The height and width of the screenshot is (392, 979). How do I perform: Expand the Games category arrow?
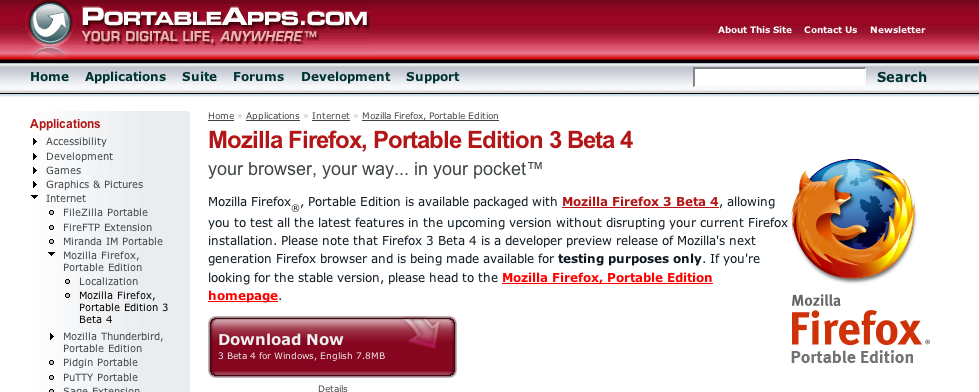36,170
